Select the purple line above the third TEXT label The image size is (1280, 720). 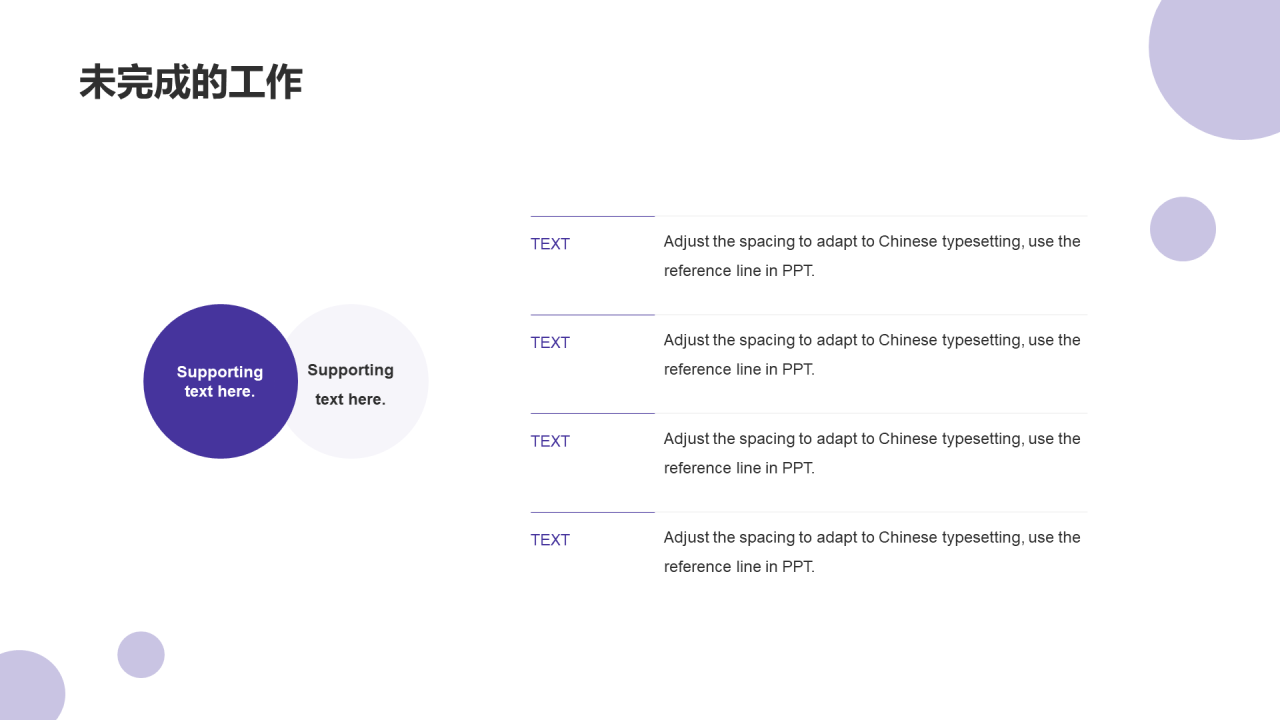click(592, 413)
